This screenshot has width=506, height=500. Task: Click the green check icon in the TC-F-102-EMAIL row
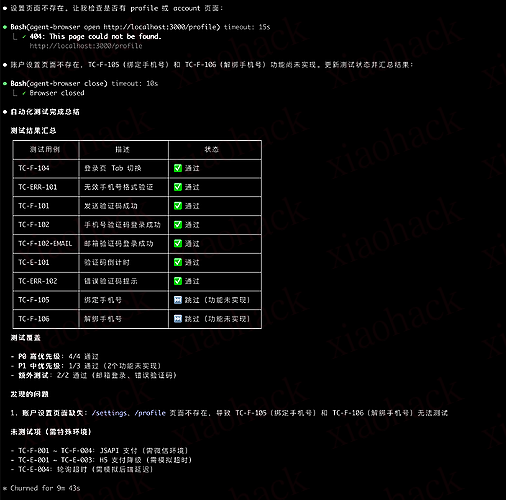[178, 243]
